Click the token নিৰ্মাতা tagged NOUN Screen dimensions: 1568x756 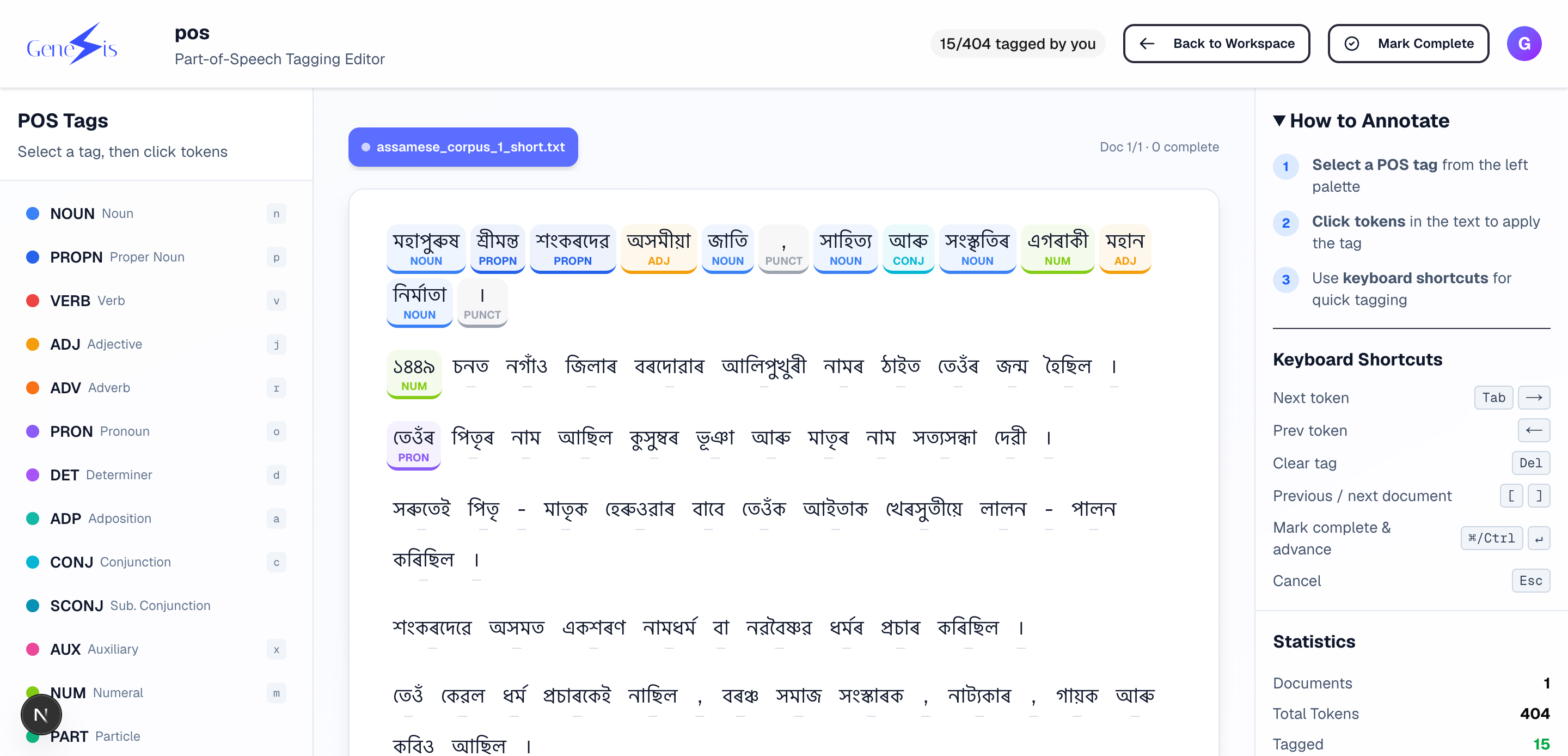pyautogui.click(x=419, y=303)
